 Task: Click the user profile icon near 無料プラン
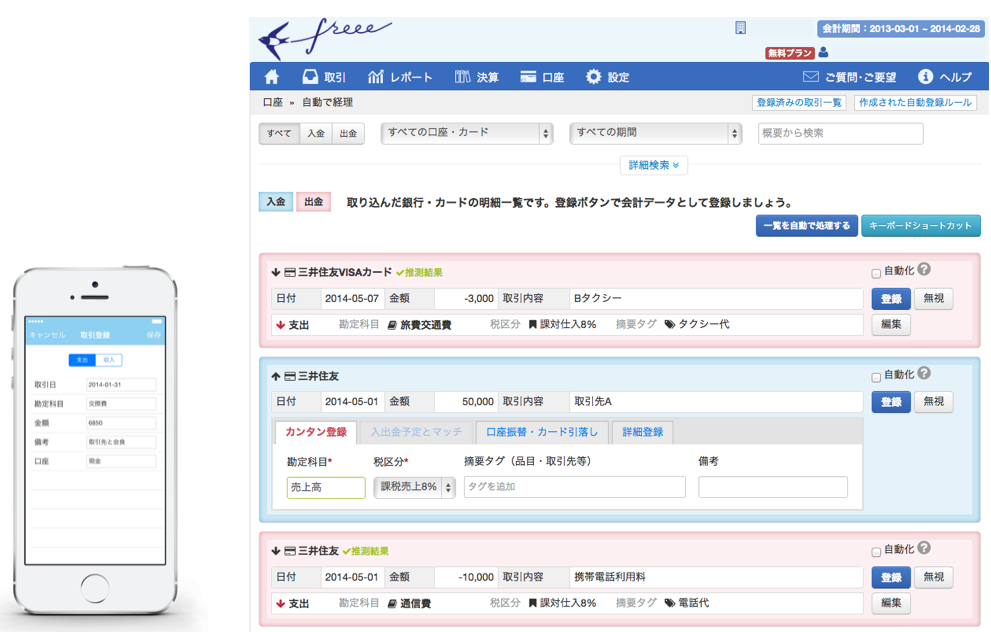click(823, 53)
